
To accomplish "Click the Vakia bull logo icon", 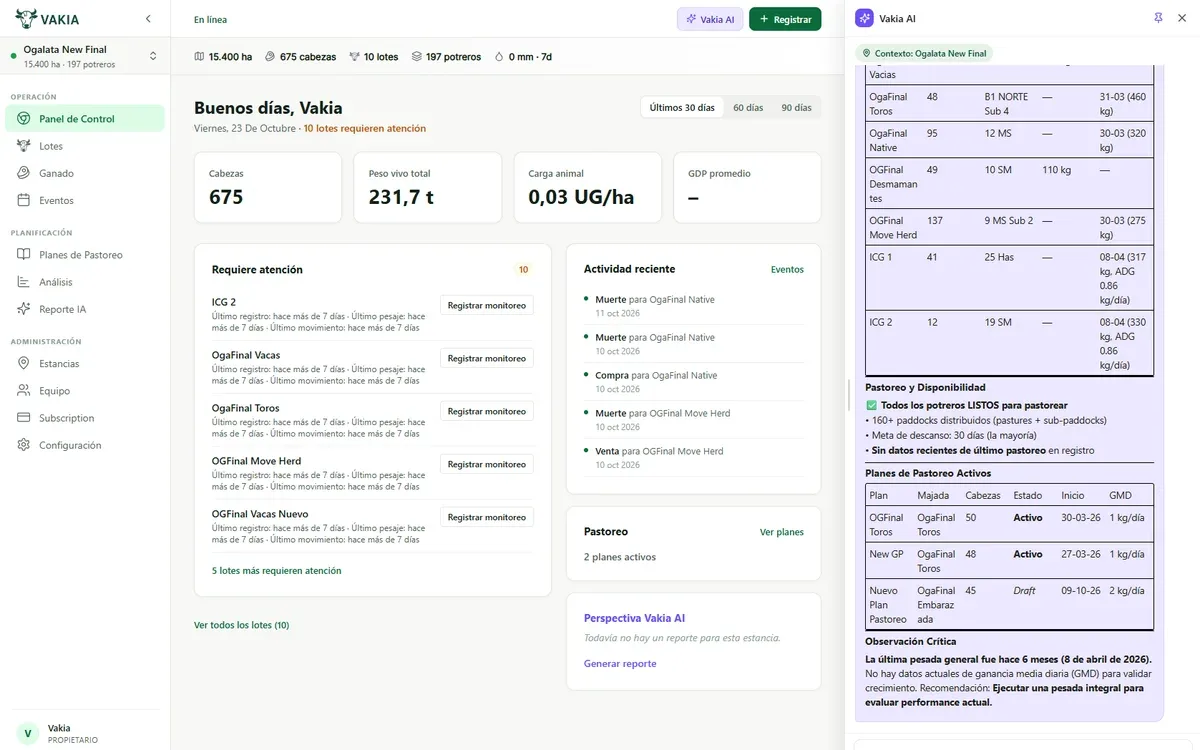I will tap(26, 19).
